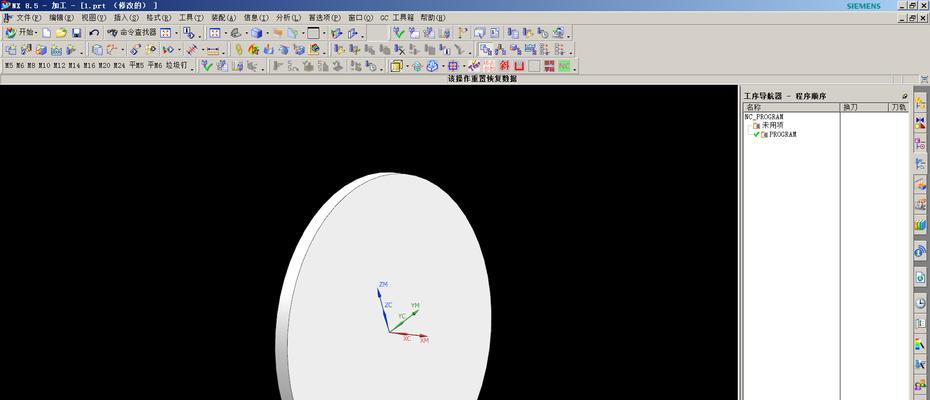Image resolution: width=930 pixels, height=400 pixels.
Task: Click the green NC icon in third toolbar row
Action: pos(564,66)
